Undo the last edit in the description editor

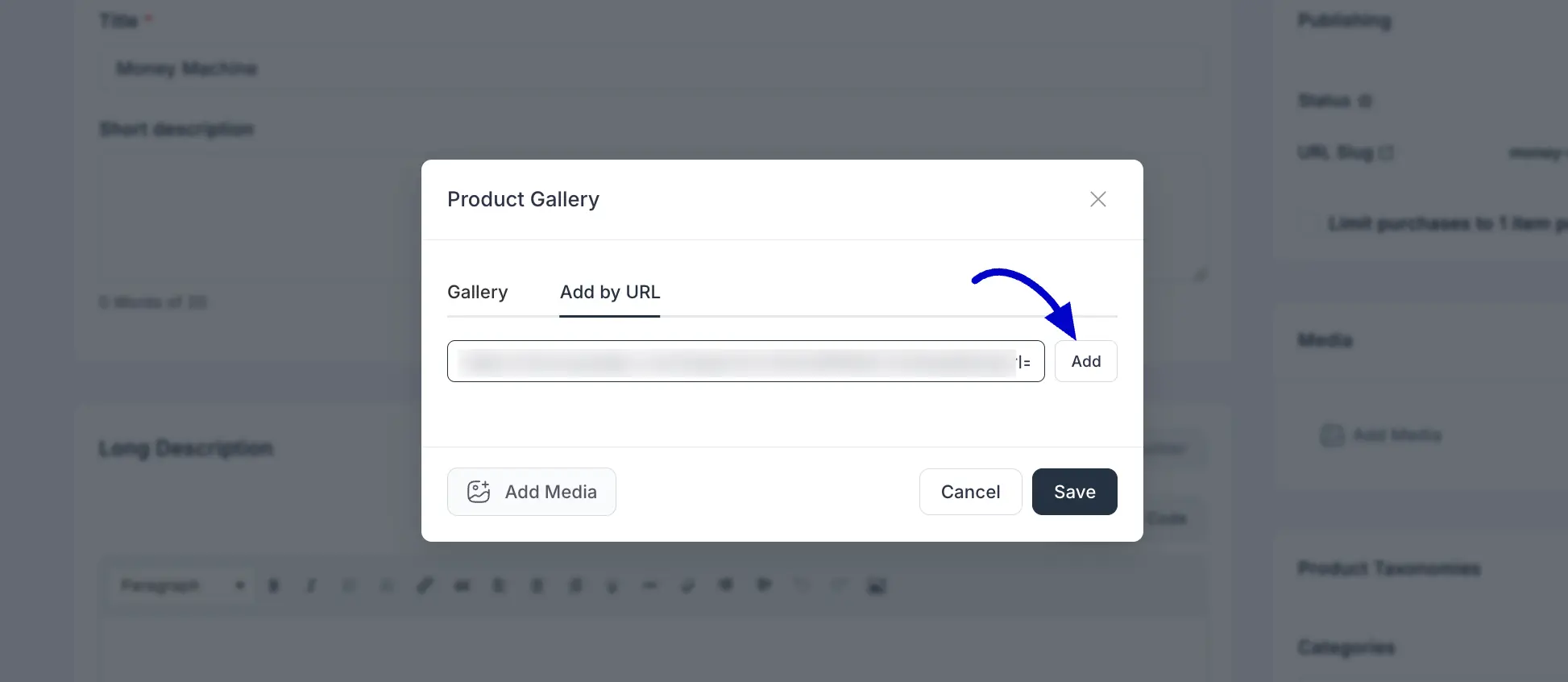[802, 585]
